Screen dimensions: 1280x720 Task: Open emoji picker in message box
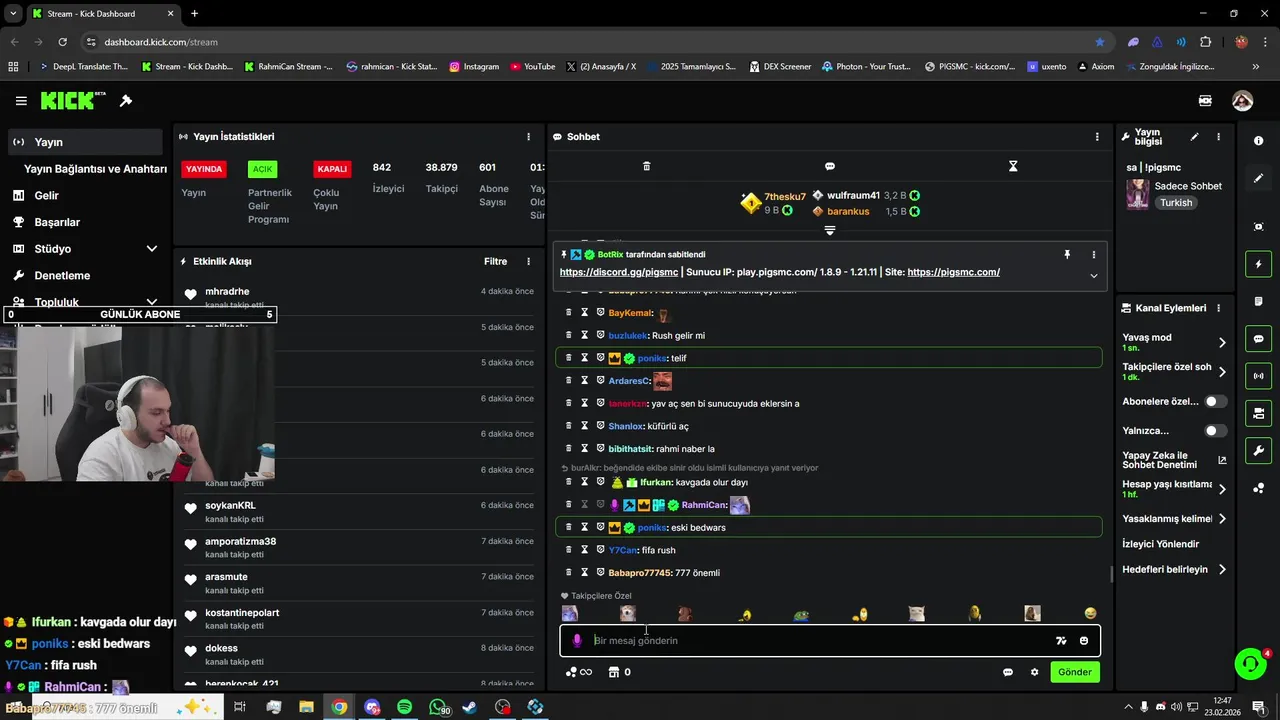(x=1084, y=641)
